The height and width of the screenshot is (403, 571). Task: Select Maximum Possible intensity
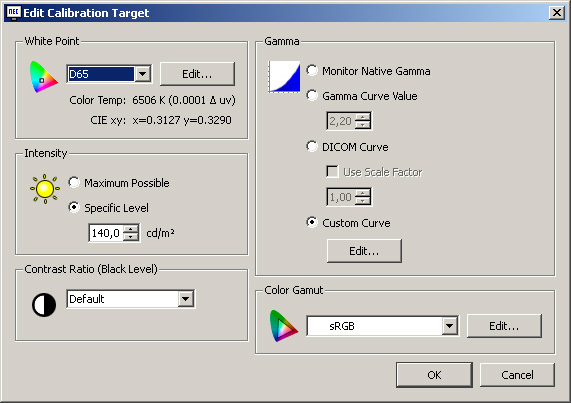[74, 182]
